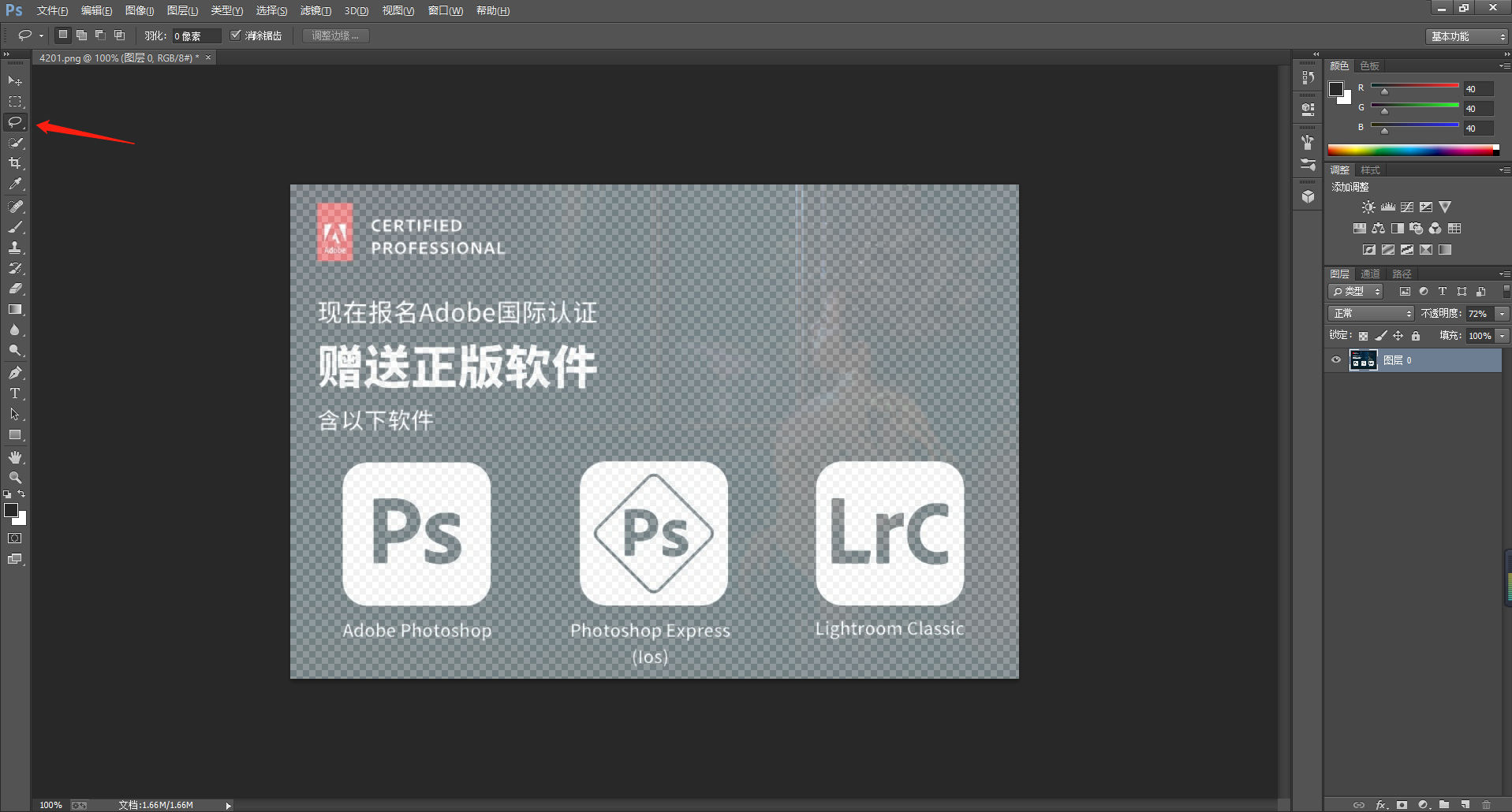Screen dimensions: 1512x812
Task: Choose New Selection mode
Action: (x=62, y=35)
